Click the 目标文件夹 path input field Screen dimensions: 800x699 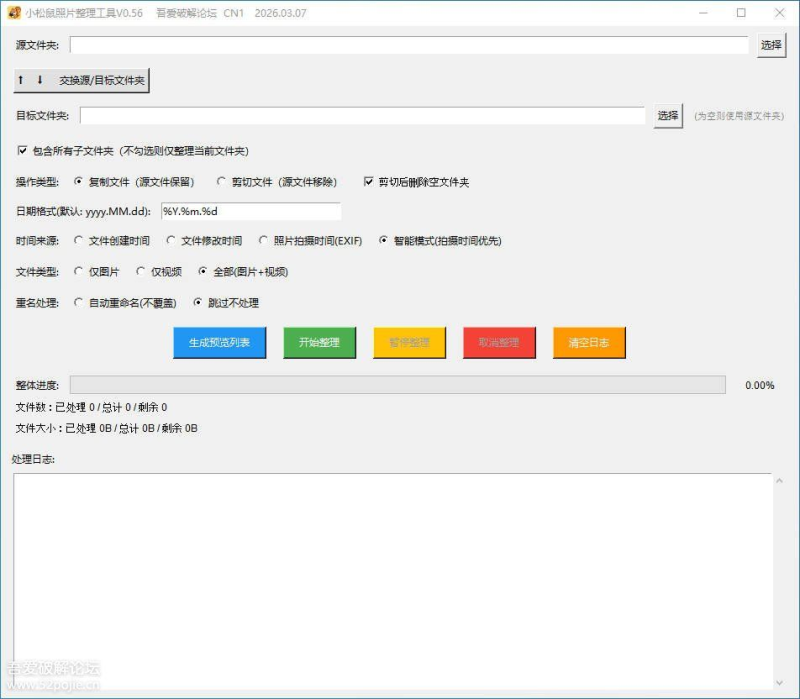(362, 115)
